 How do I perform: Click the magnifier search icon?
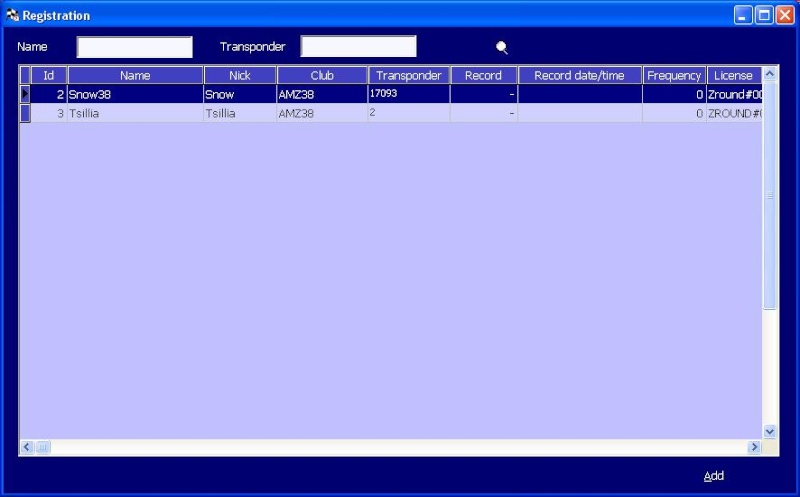tap(502, 47)
